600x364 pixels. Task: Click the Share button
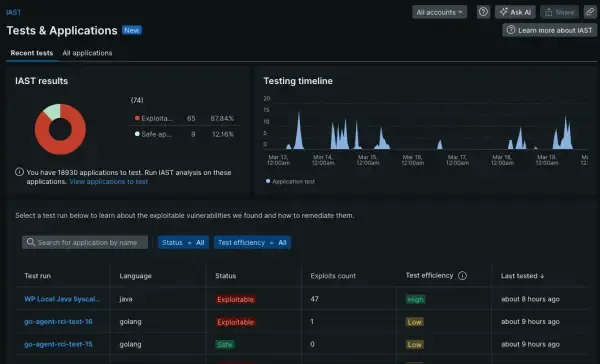(x=559, y=12)
